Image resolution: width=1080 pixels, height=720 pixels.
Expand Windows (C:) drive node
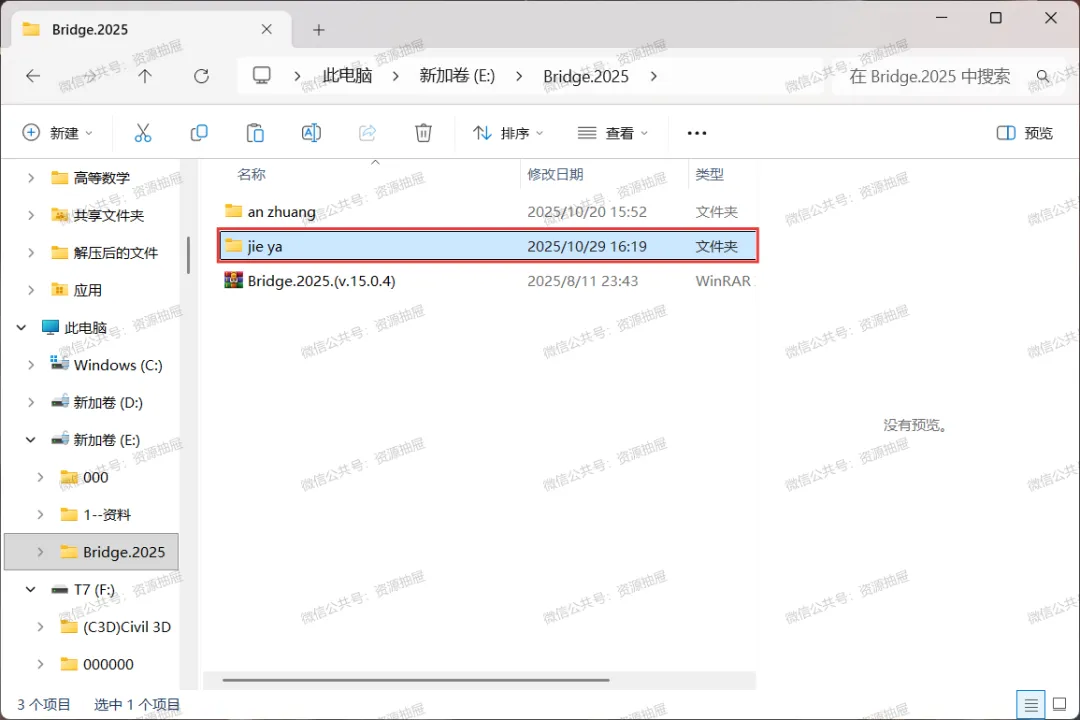(x=30, y=365)
